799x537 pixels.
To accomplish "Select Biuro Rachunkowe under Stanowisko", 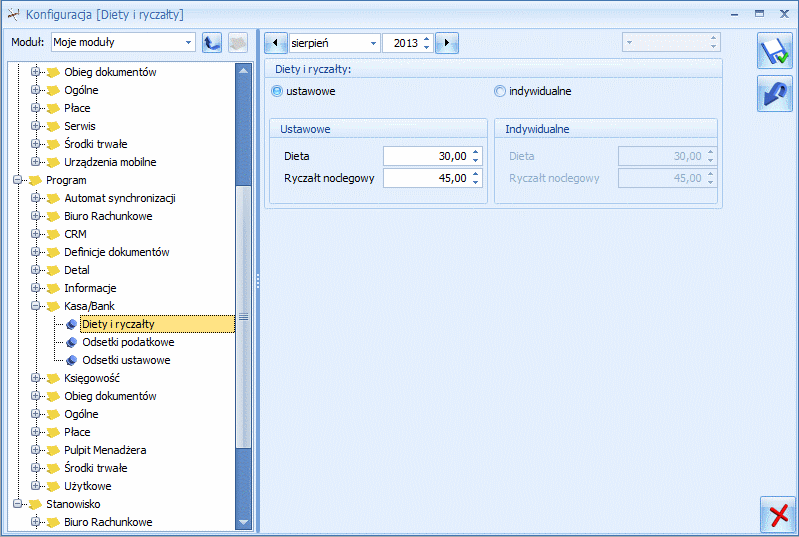I will (108, 522).
